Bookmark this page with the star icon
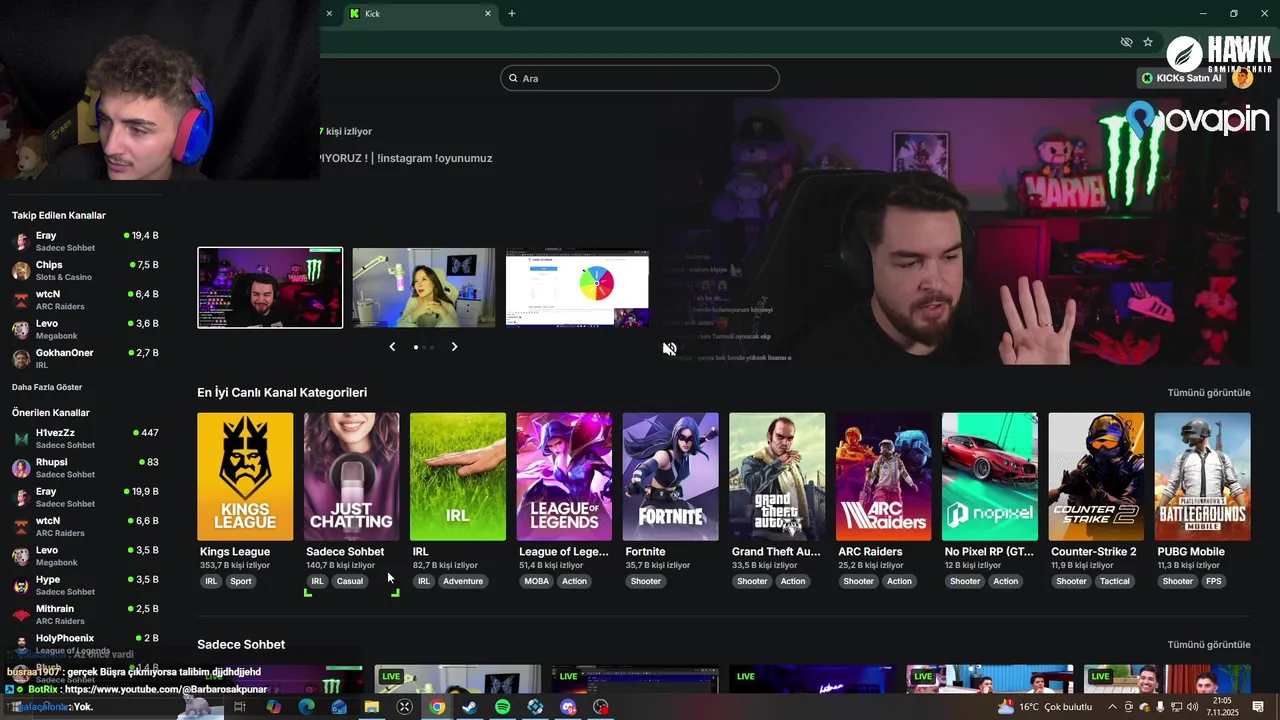The image size is (1280, 720). (1148, 42)
